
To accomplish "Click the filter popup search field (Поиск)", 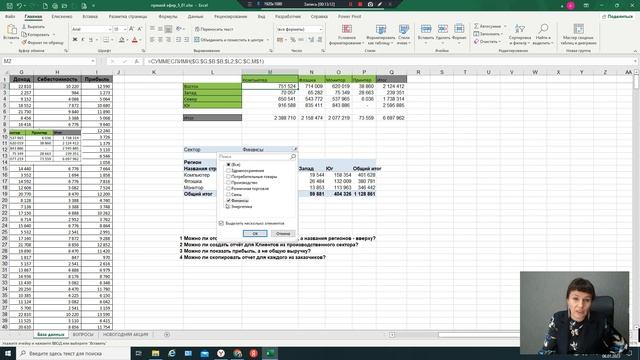I will pos(257,157).
